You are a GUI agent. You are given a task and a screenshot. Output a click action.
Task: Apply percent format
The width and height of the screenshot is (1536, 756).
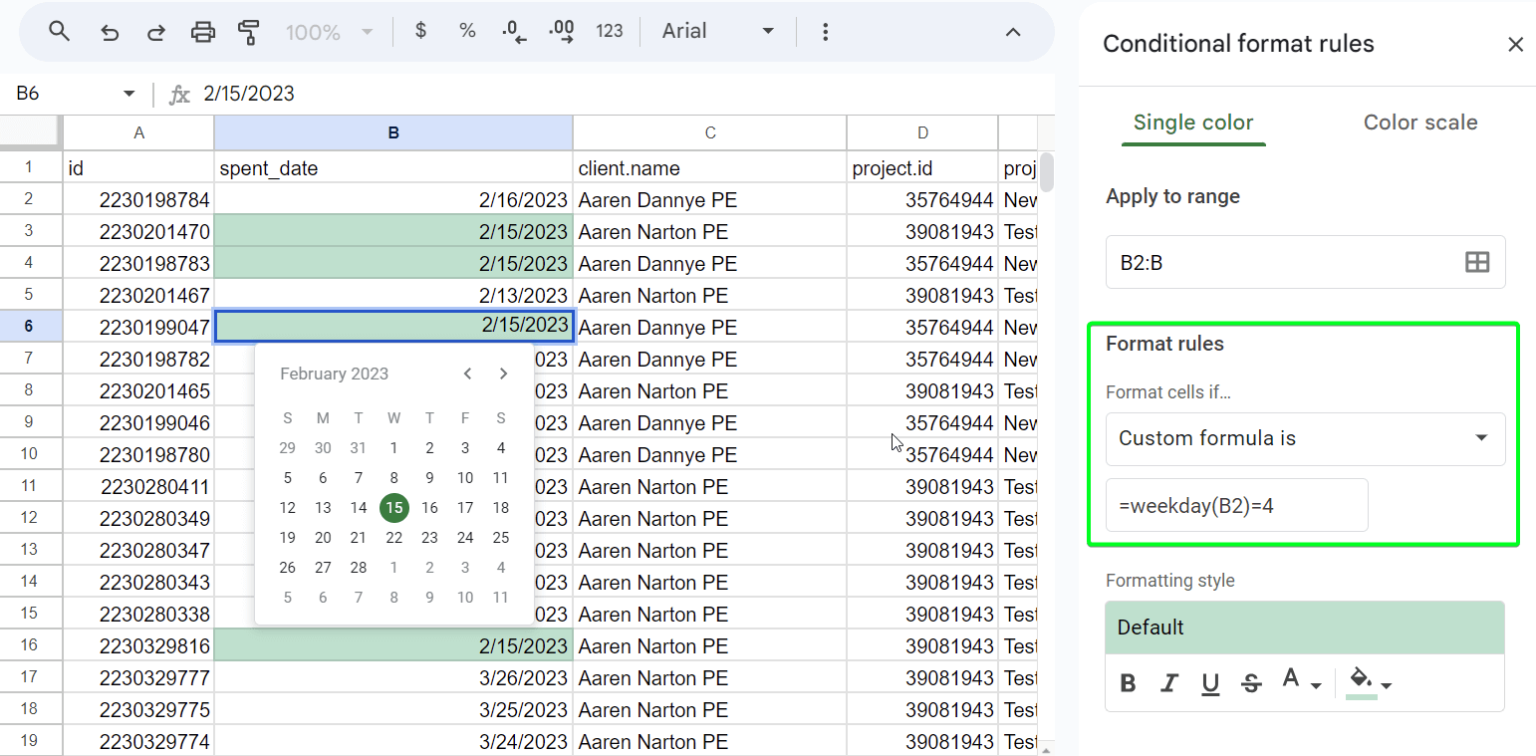467,31
